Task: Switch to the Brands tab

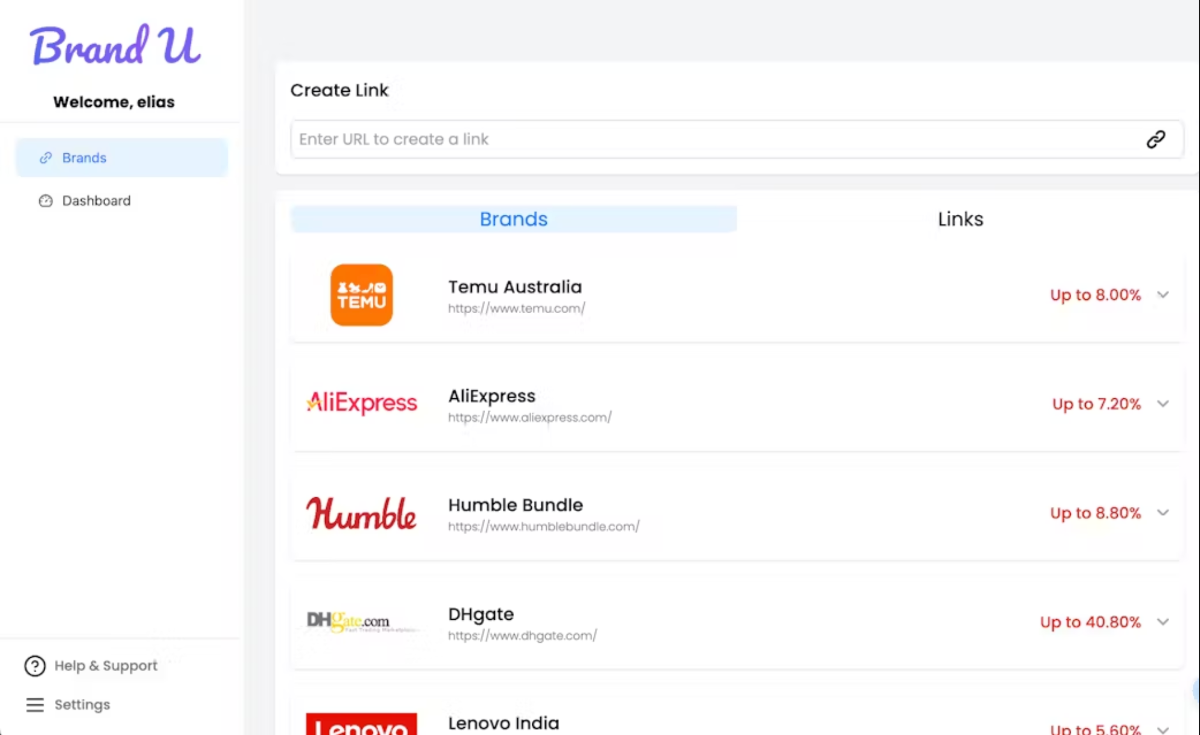Action: 514,219
